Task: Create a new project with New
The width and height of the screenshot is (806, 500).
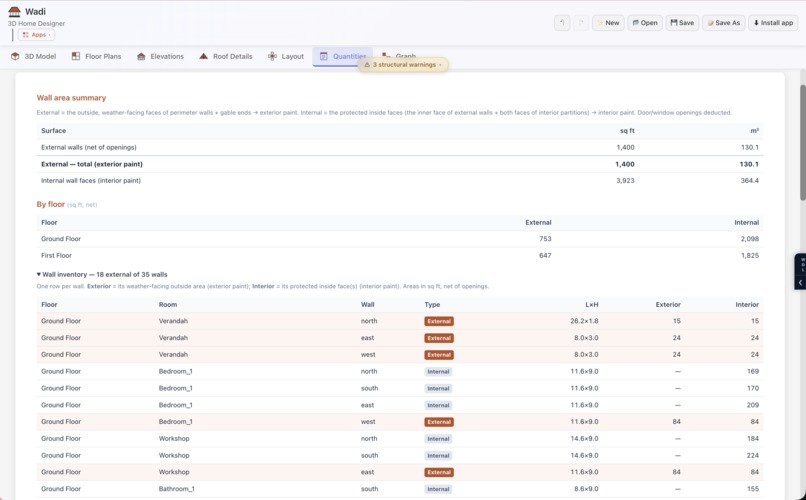Action: pyautogui.click(x=608, y=23)
